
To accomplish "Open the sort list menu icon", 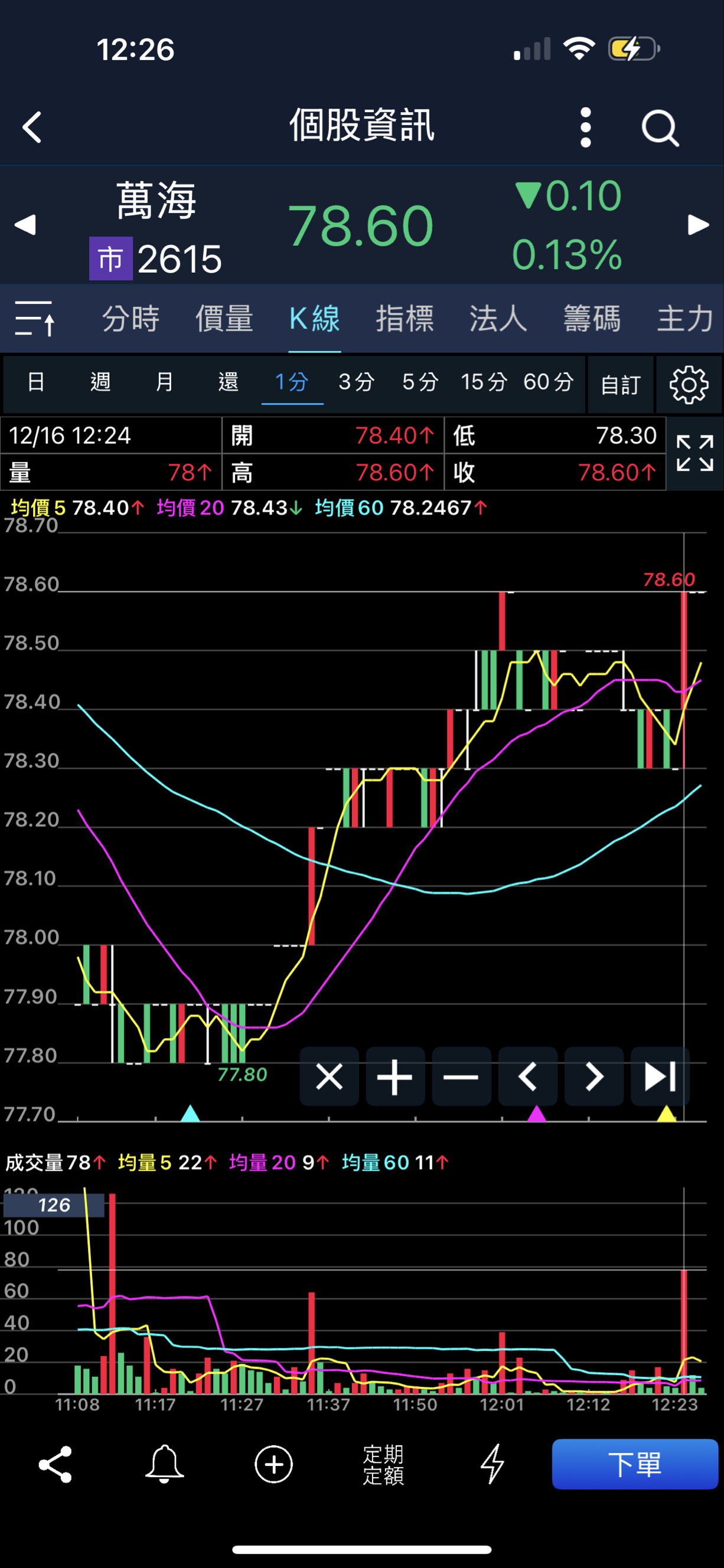I will [x=35, y=318].
